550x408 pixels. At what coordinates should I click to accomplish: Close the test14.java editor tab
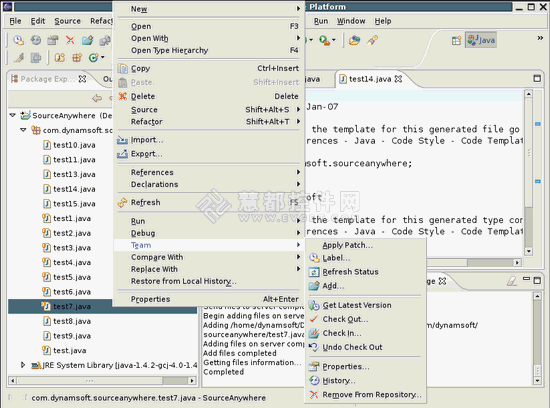[398, 79]
